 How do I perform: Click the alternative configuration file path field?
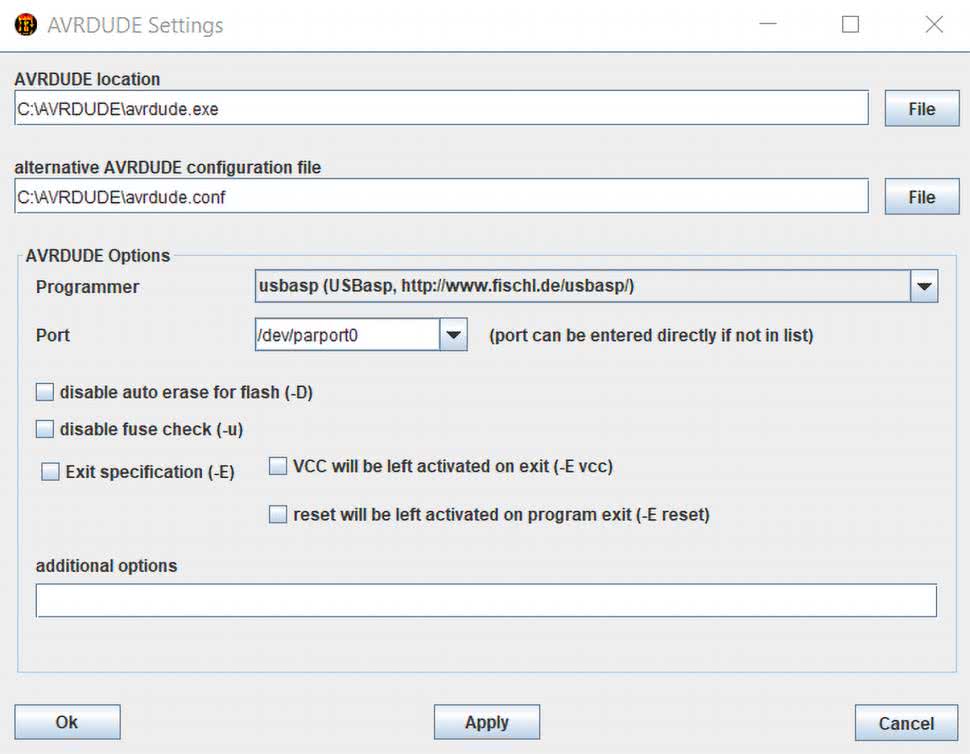click(x=441, y=197)
